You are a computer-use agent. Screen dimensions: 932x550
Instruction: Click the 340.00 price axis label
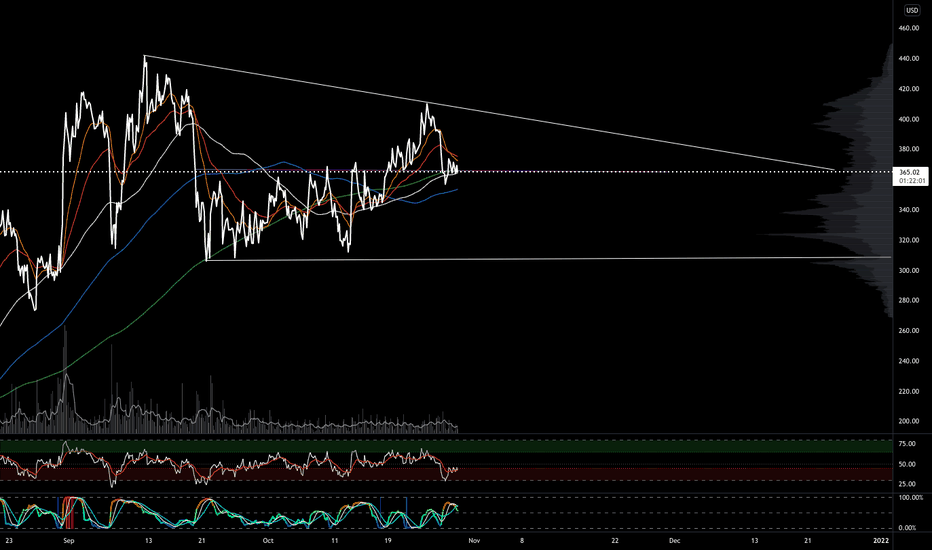909,210
